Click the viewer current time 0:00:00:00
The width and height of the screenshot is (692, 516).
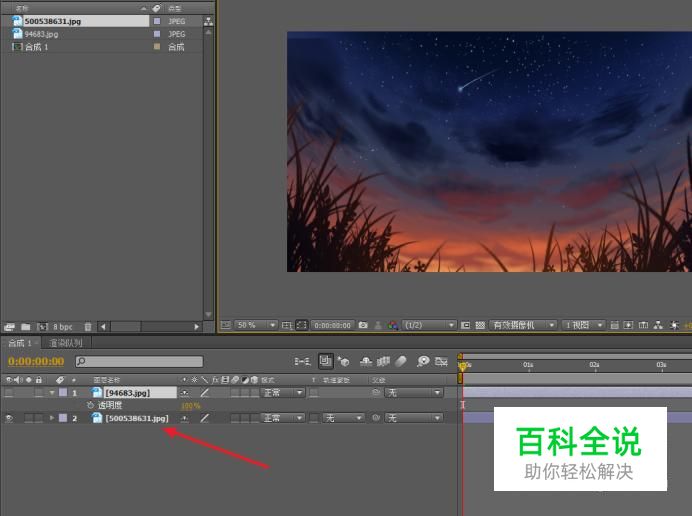pos(332,325)
